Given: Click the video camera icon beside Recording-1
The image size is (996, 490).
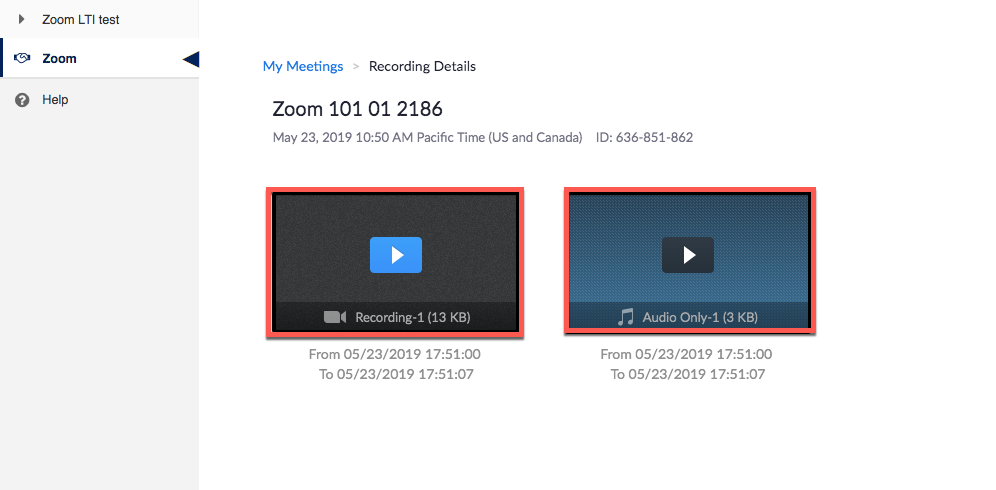Looking at the screenshot, I should 334,317.
